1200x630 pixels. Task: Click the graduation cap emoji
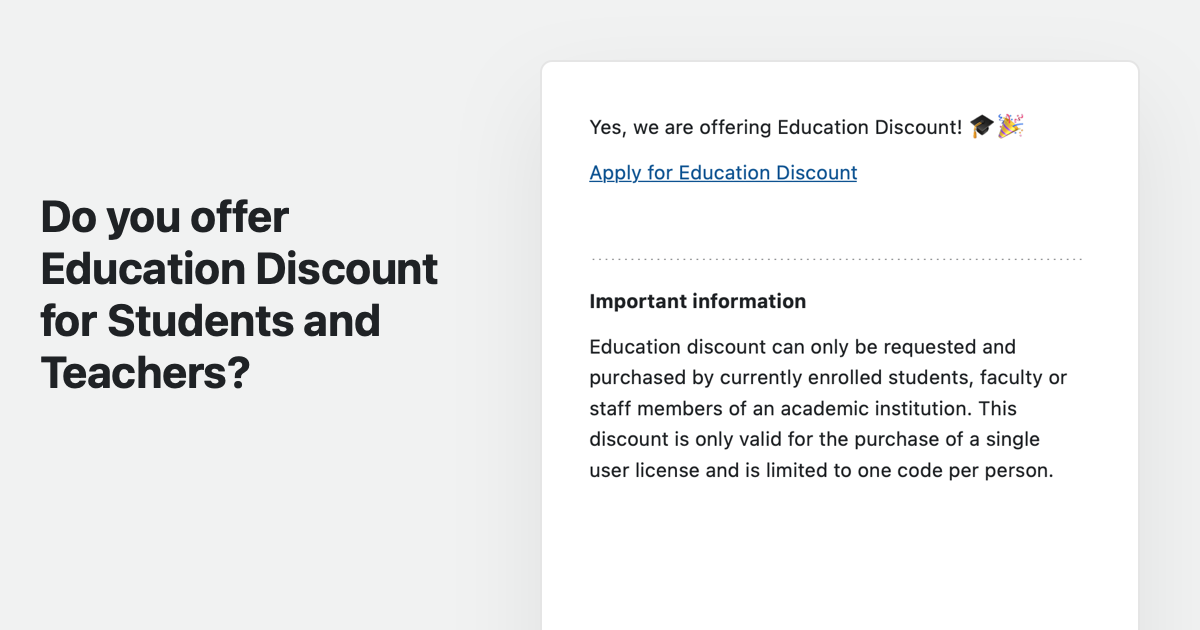982,126
